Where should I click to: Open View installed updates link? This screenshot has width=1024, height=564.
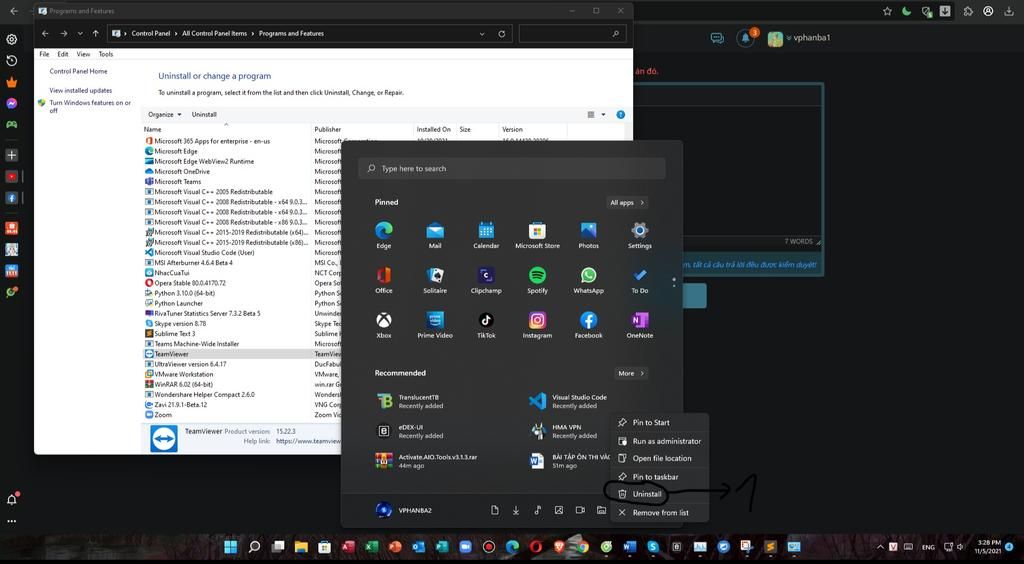click(81, 91)
